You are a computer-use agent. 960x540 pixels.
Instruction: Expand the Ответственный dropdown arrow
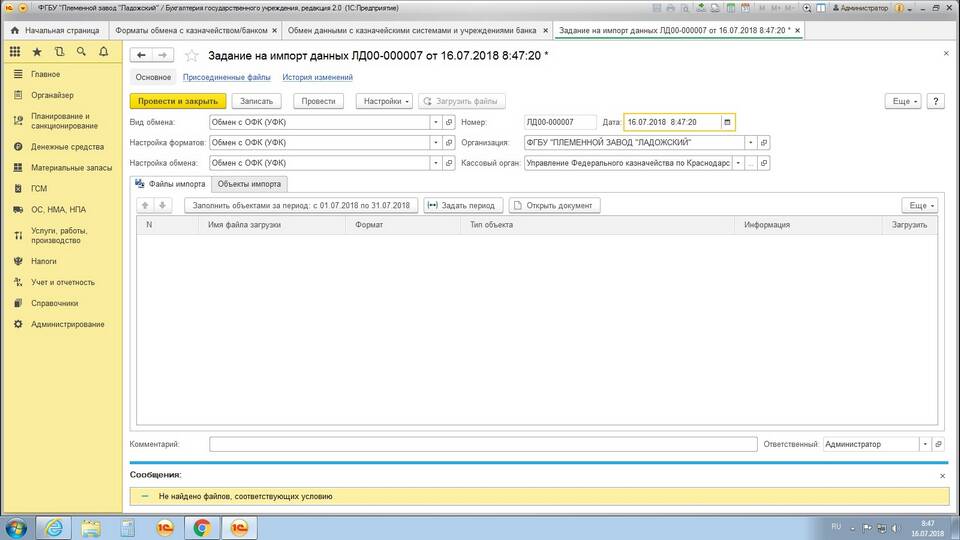pyautogui.click(x=925, y=444)
